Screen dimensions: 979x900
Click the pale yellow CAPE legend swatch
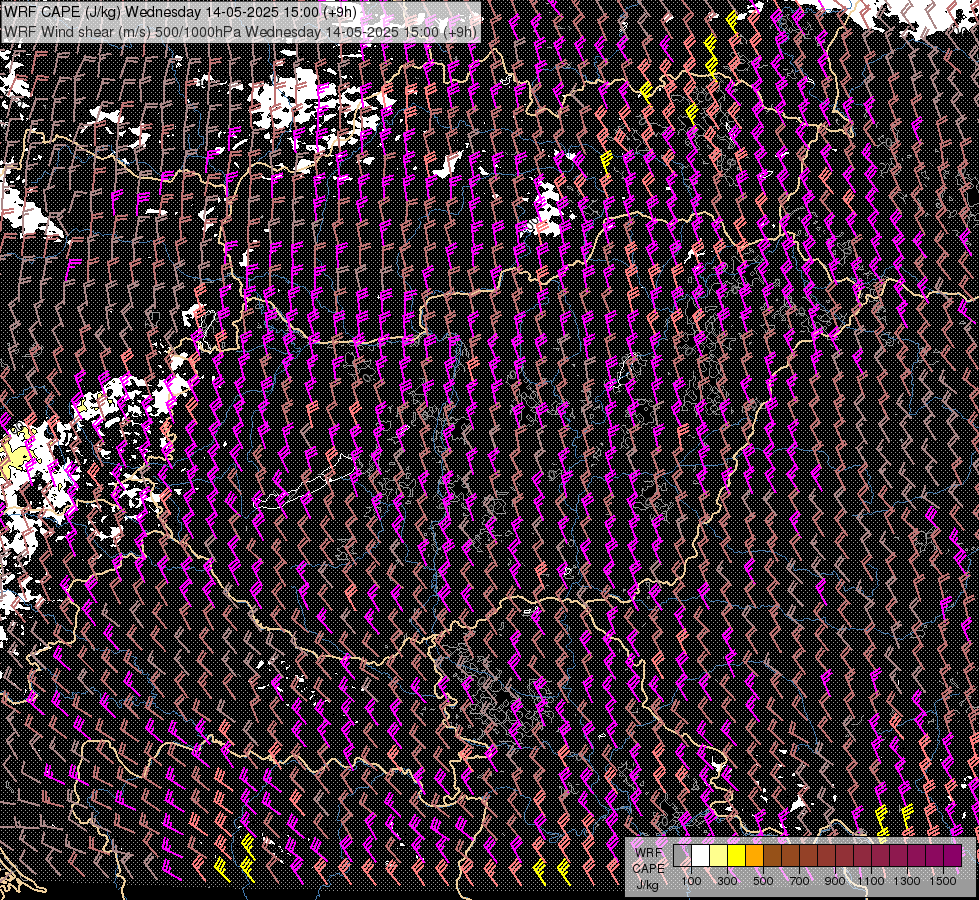[719, 856]
